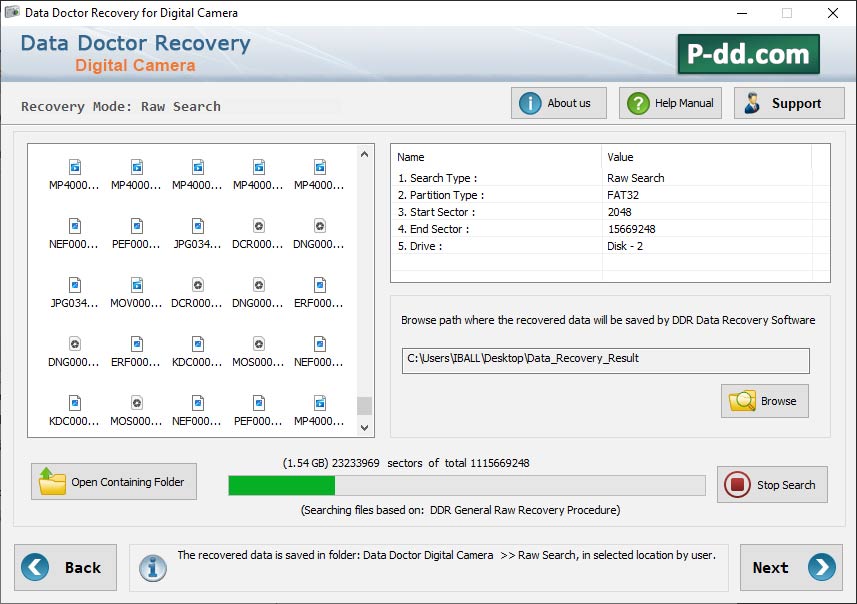Browse for a recovery save path
Viewport: 857px width, 604px height.
point(764,401)
